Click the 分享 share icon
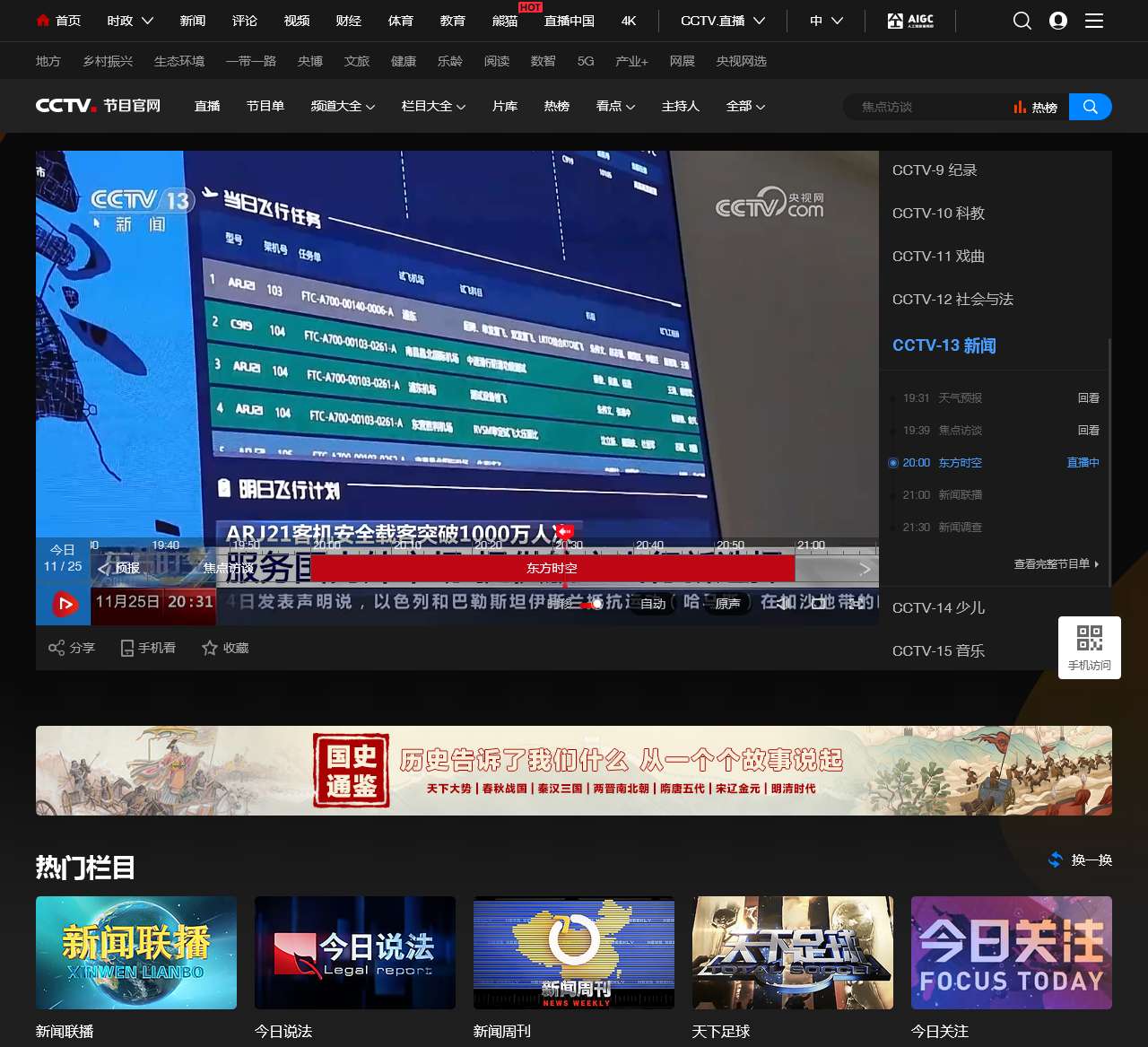Image resolution: width=1148 pixels, height=1047 pixels. pyautogui.click(x=57, y=648)
